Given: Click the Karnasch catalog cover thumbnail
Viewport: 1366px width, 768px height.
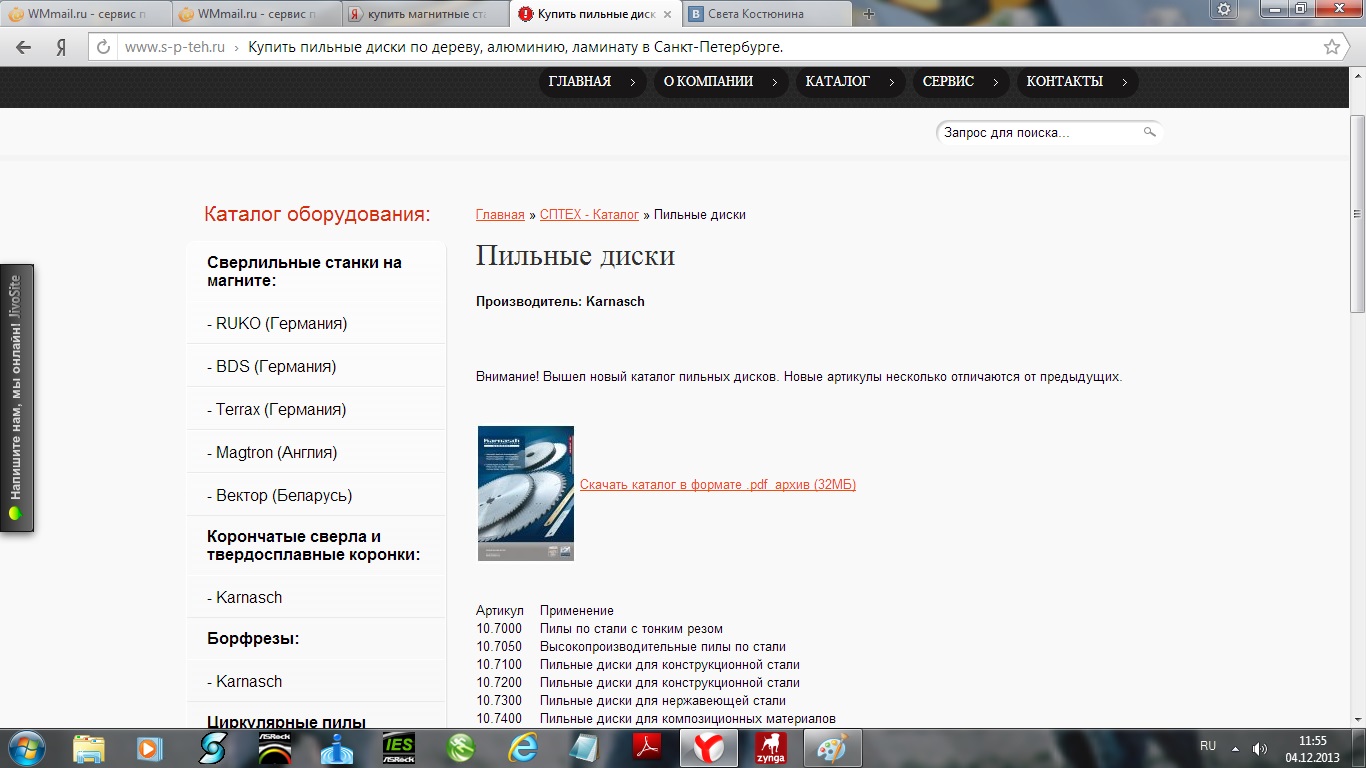Looking at the screenshot, I should coord(526,493).
